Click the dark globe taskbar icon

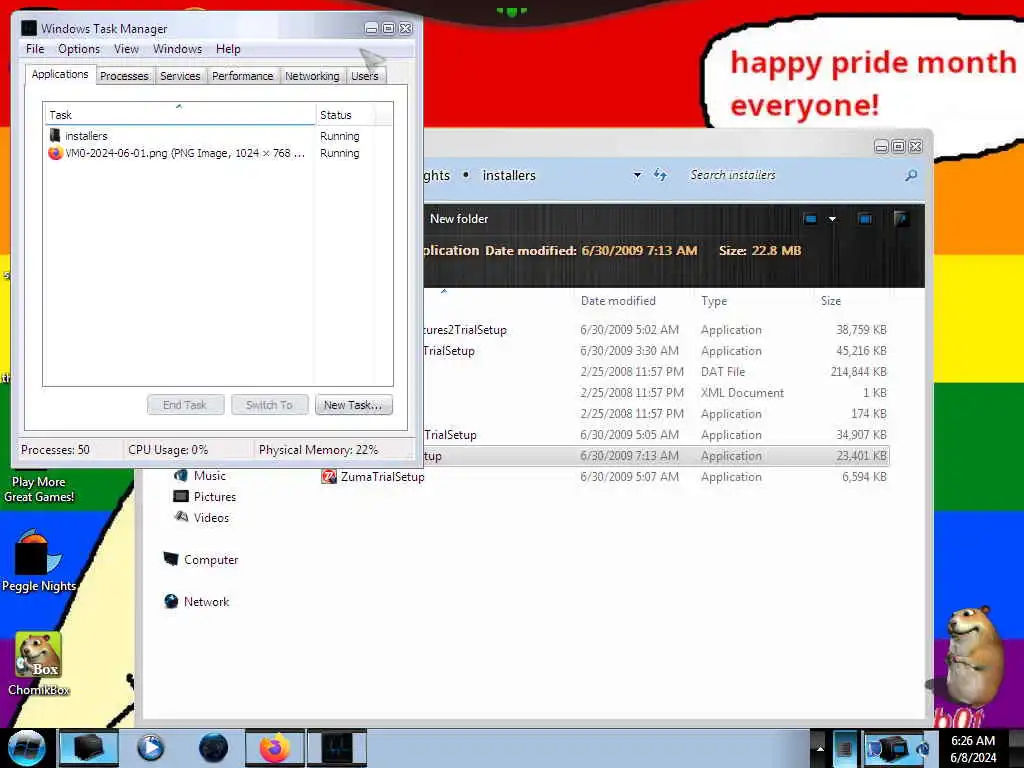click(213, 748)
